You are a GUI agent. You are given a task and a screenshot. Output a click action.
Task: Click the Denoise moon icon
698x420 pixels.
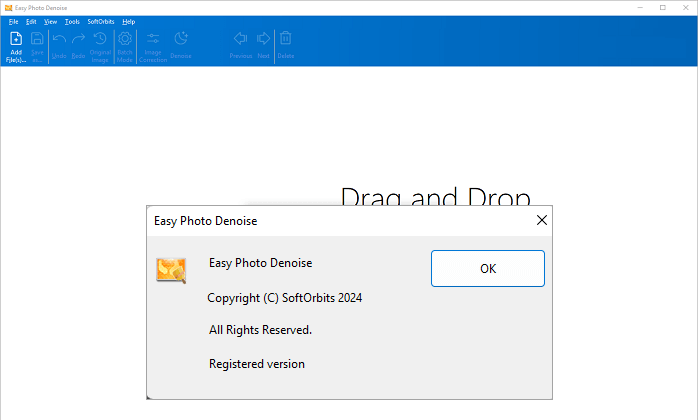181,40
